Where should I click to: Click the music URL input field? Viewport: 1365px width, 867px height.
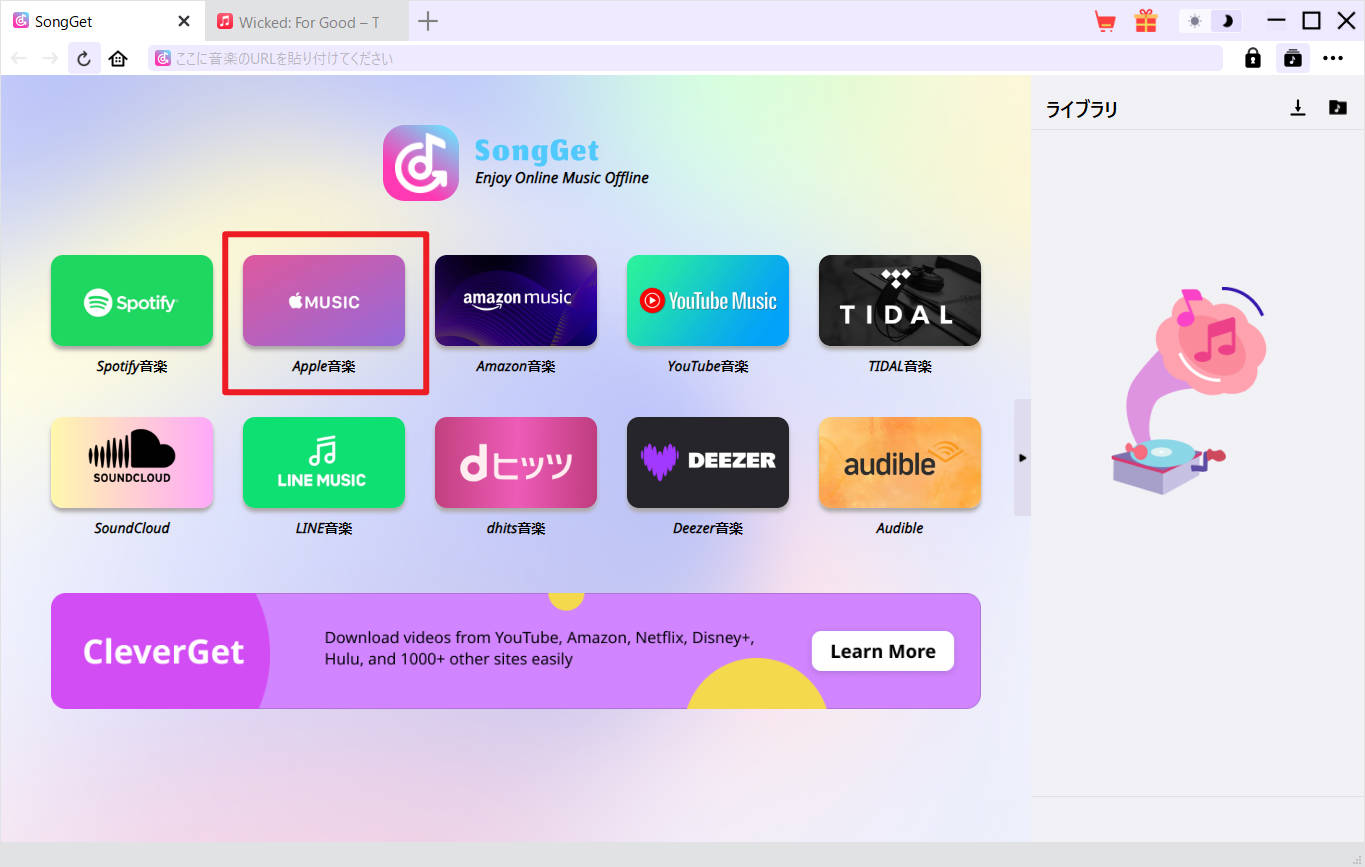tap(600, 57)
